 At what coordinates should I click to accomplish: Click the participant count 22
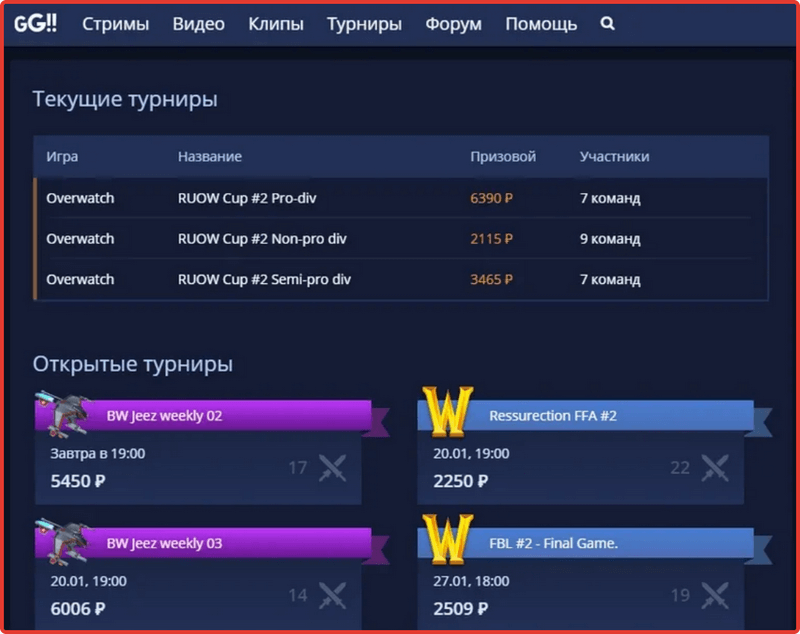[680, 468]
